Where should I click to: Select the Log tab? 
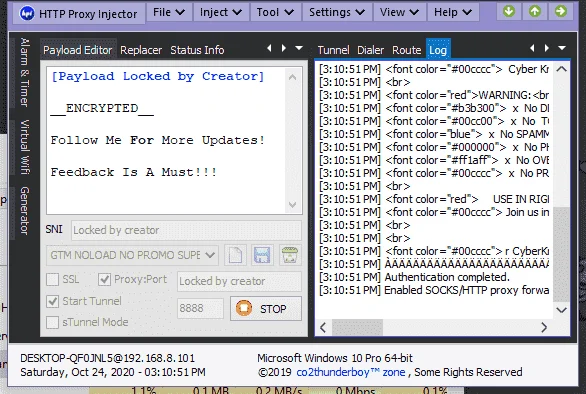point(438,50)
